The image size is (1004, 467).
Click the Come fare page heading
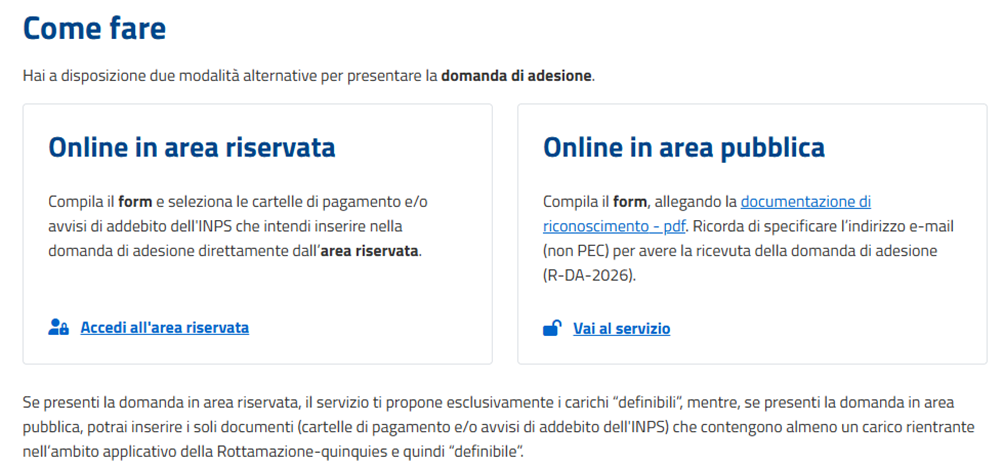click(94, 28)
